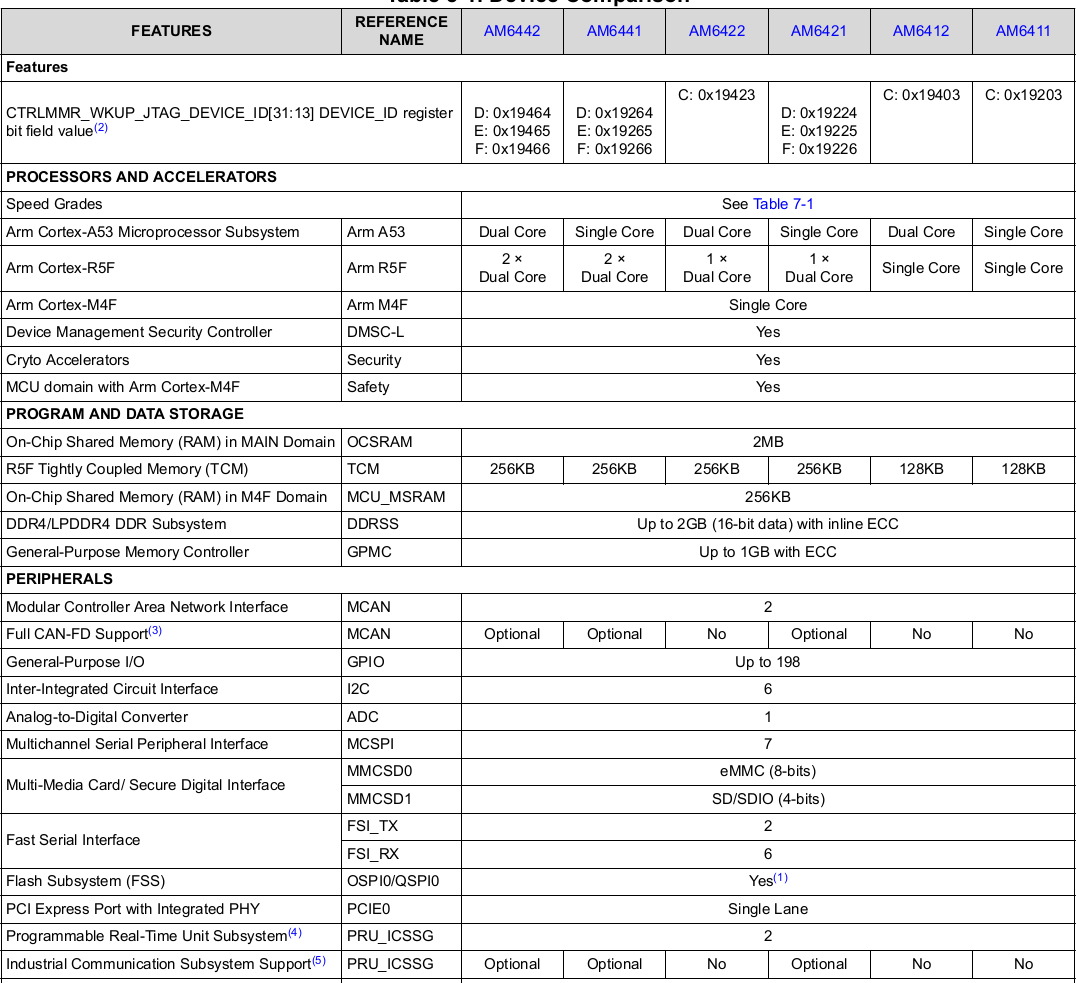The image size is (1076, 983).
Task: Open the AM6412 device link
Action: pos(921,31)
